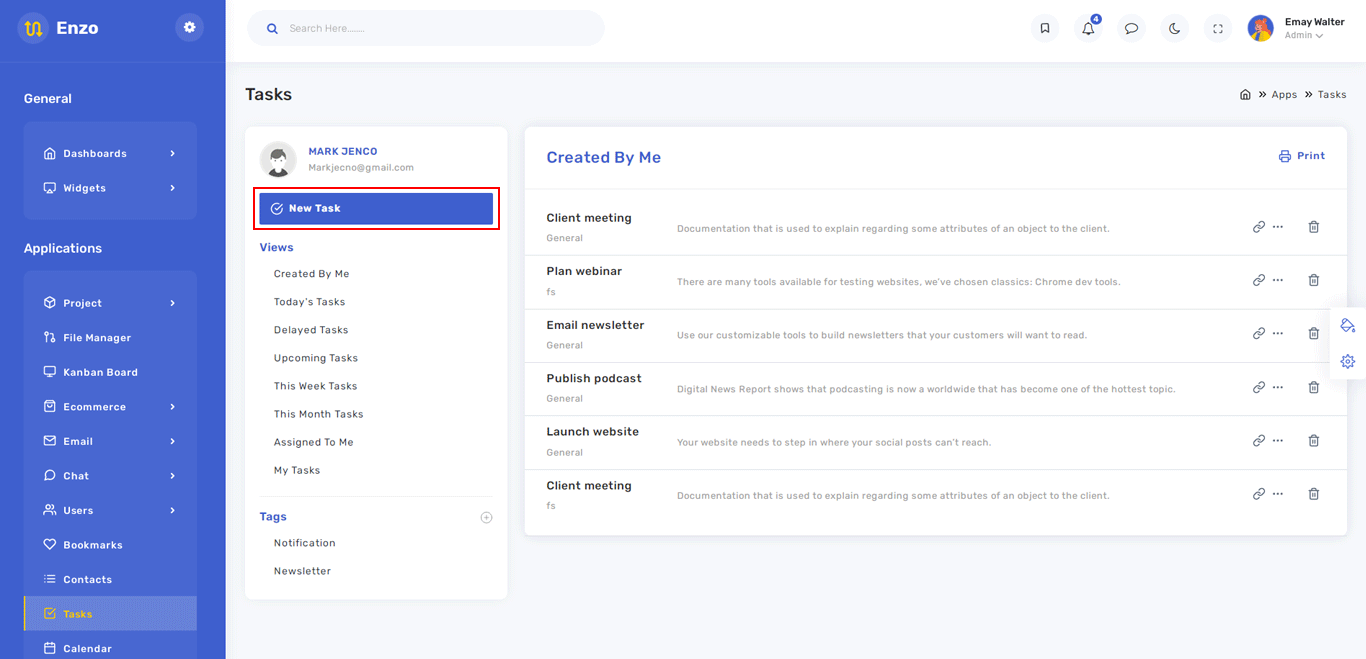The image size is (1366, 659).
Task: Delete the Plan webinar task
Action: (1313, 281)
